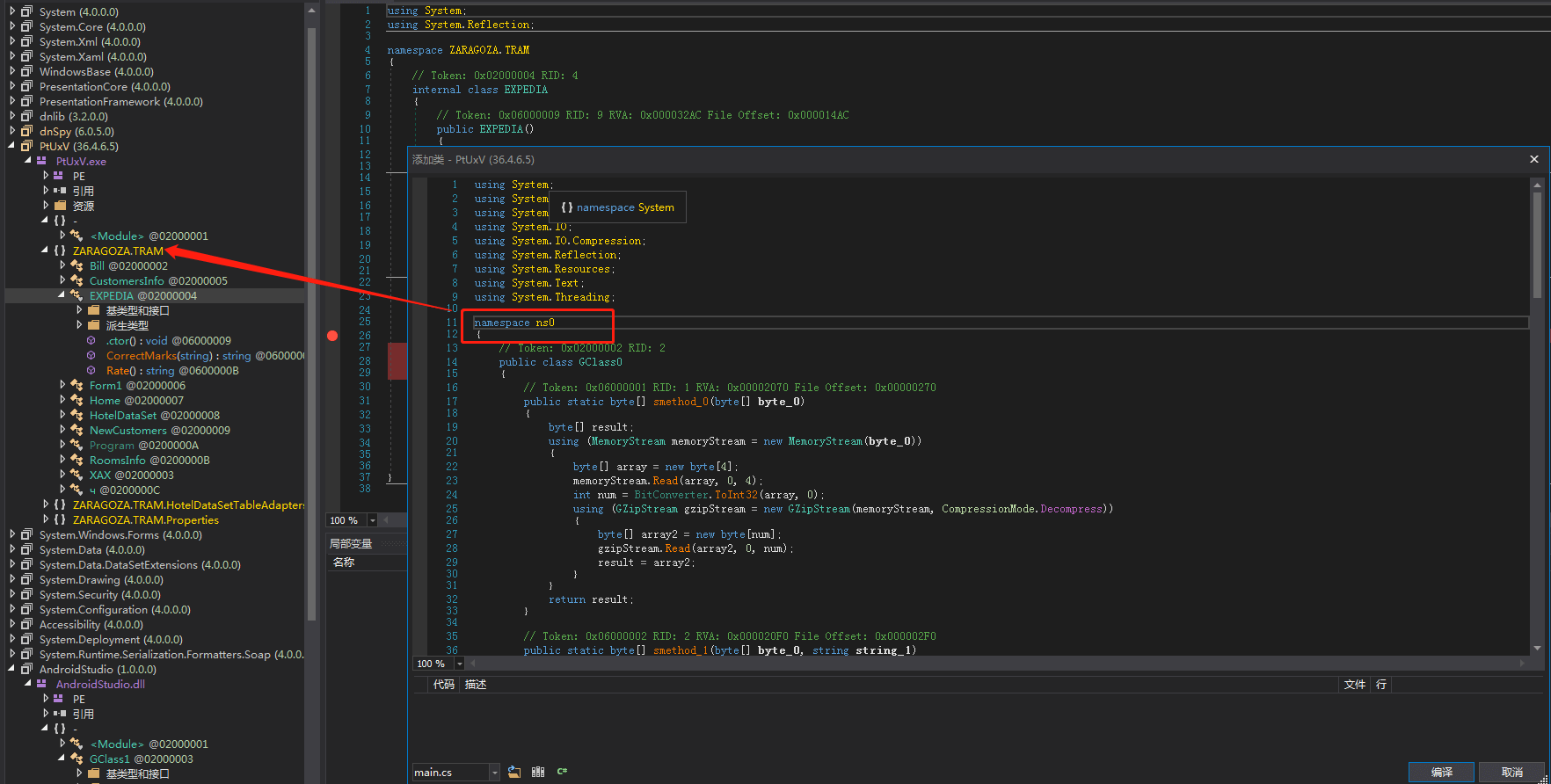Image resolution: width=1551 pixels, height=784 pixels.
Task: Expand the CustomersInfo class node
Action: (x=62, y=280)
